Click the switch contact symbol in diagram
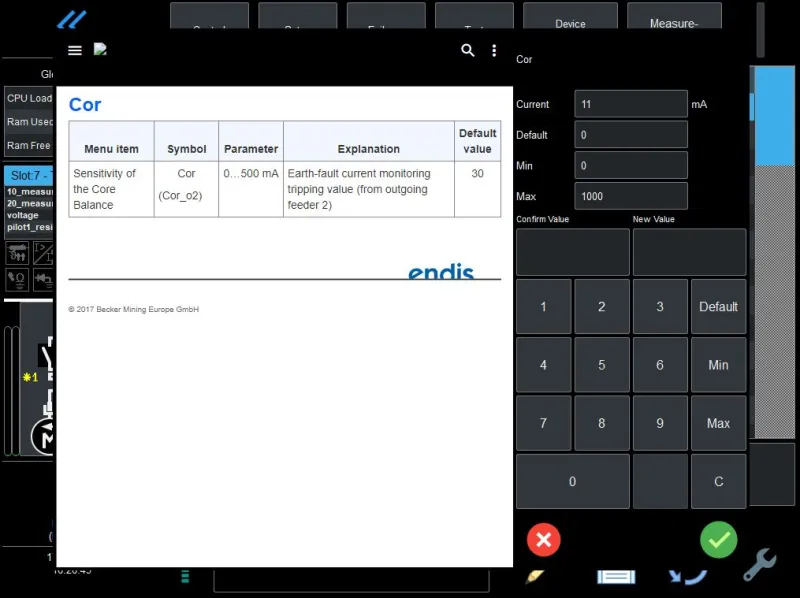The width and height of the screenshot is (800, 598). [46, 357]
